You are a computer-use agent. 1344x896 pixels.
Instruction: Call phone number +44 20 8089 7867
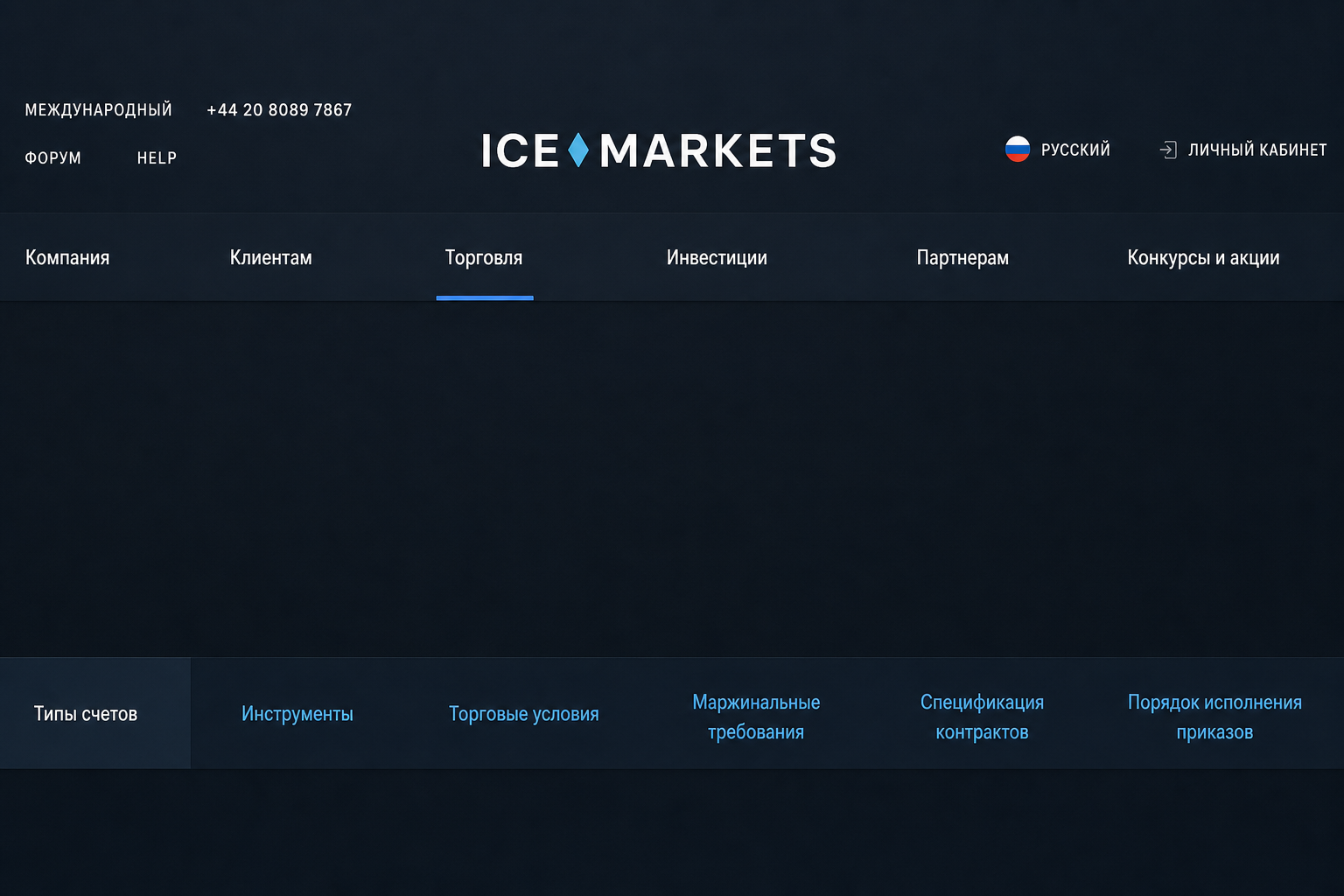279,110
